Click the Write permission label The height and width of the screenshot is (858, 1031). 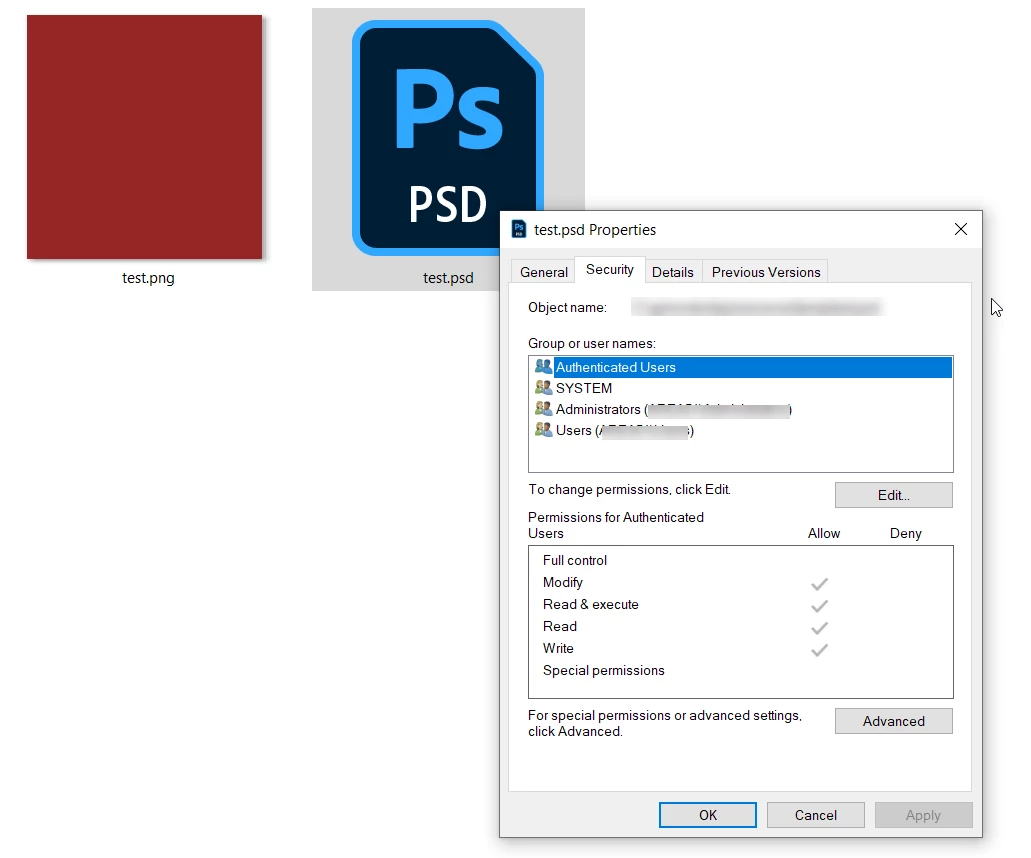pos(558,648)
